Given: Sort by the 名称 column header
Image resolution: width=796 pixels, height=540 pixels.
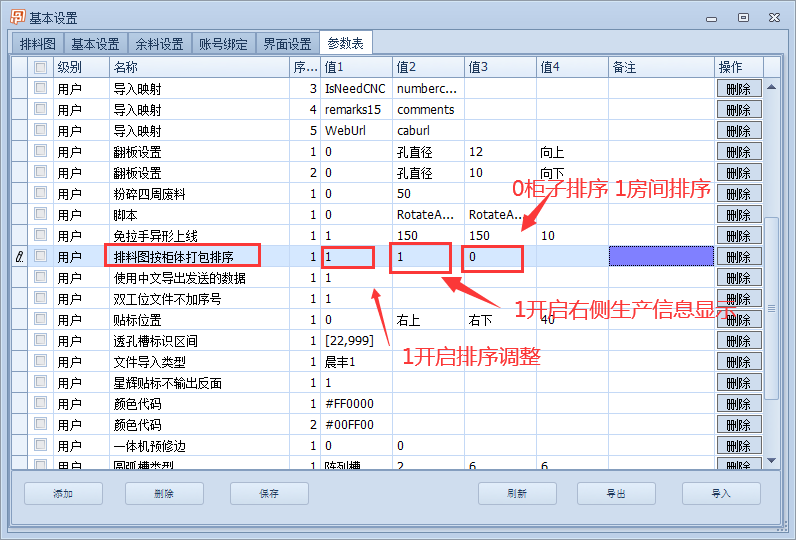Looking at the screenshot, I should tap(200, 67).
